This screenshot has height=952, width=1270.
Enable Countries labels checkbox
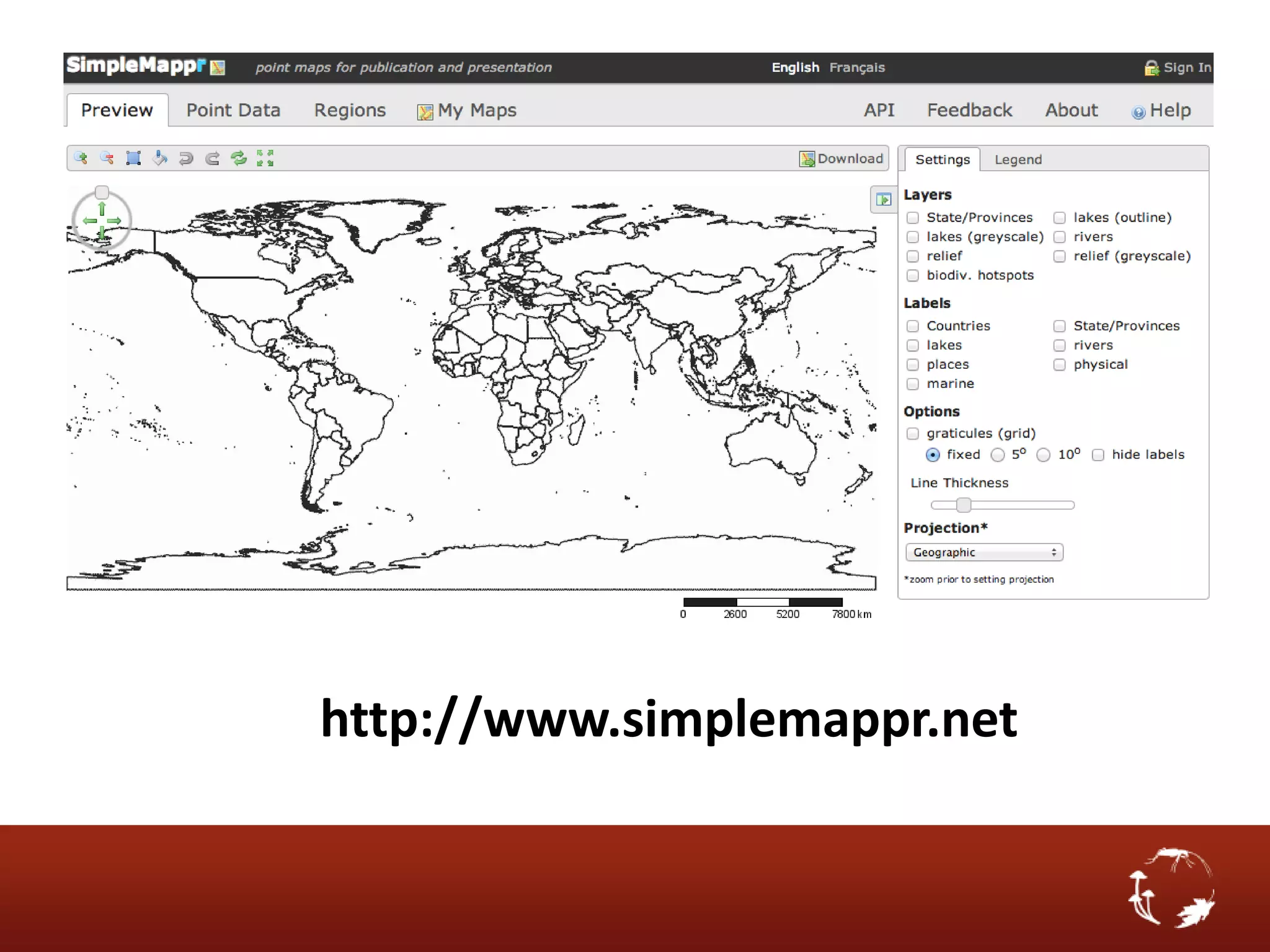click(x=912, y=326)
